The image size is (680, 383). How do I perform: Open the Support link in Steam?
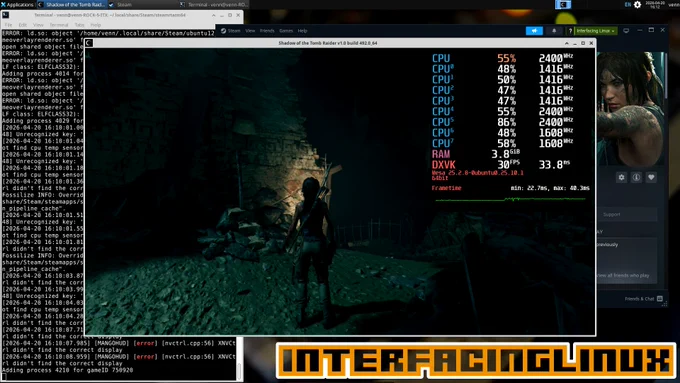611,214
